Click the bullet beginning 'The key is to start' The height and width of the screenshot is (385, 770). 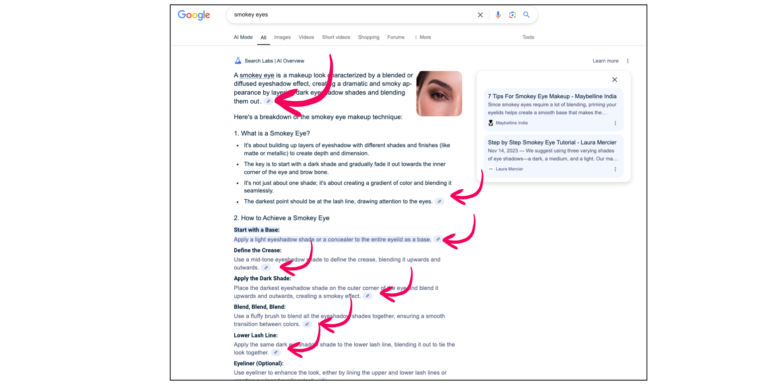[345, 168]
